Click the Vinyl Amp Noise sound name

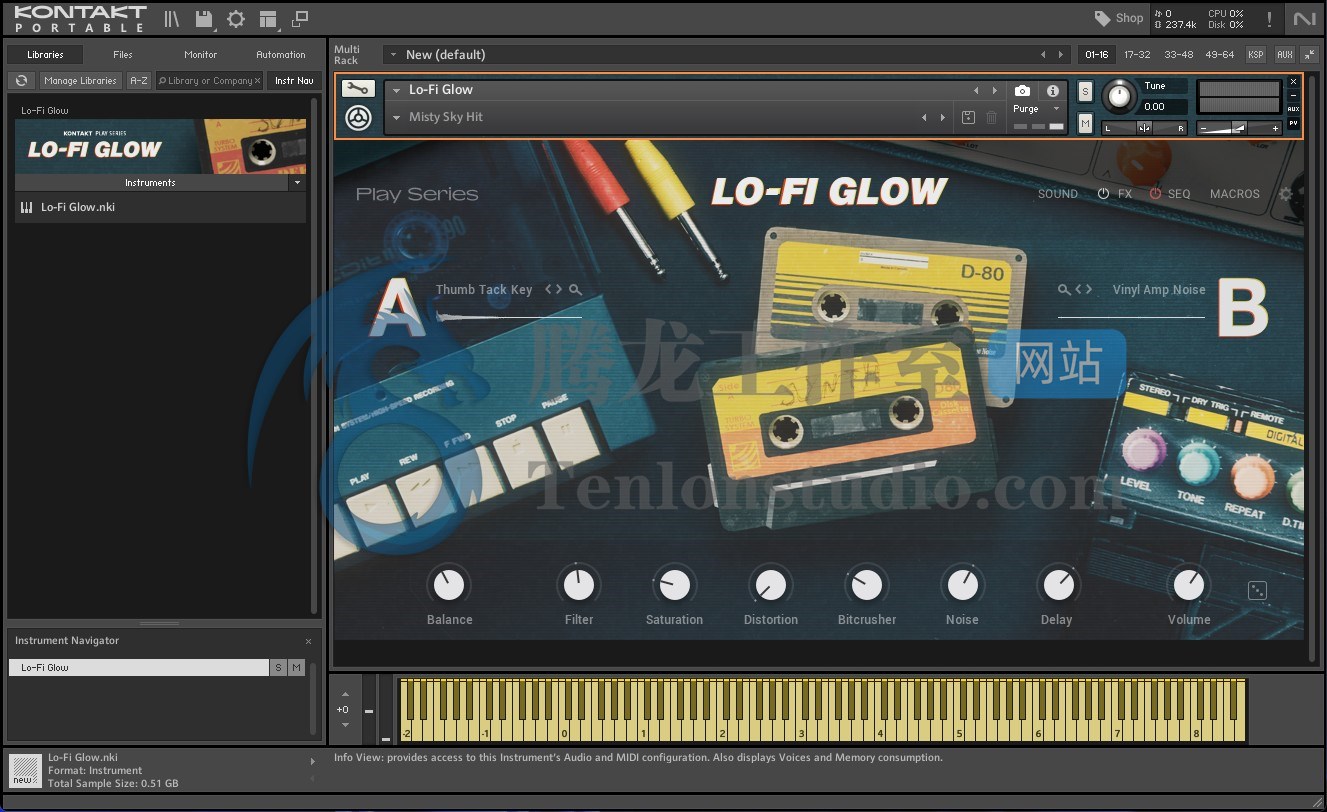(1159, 290)
